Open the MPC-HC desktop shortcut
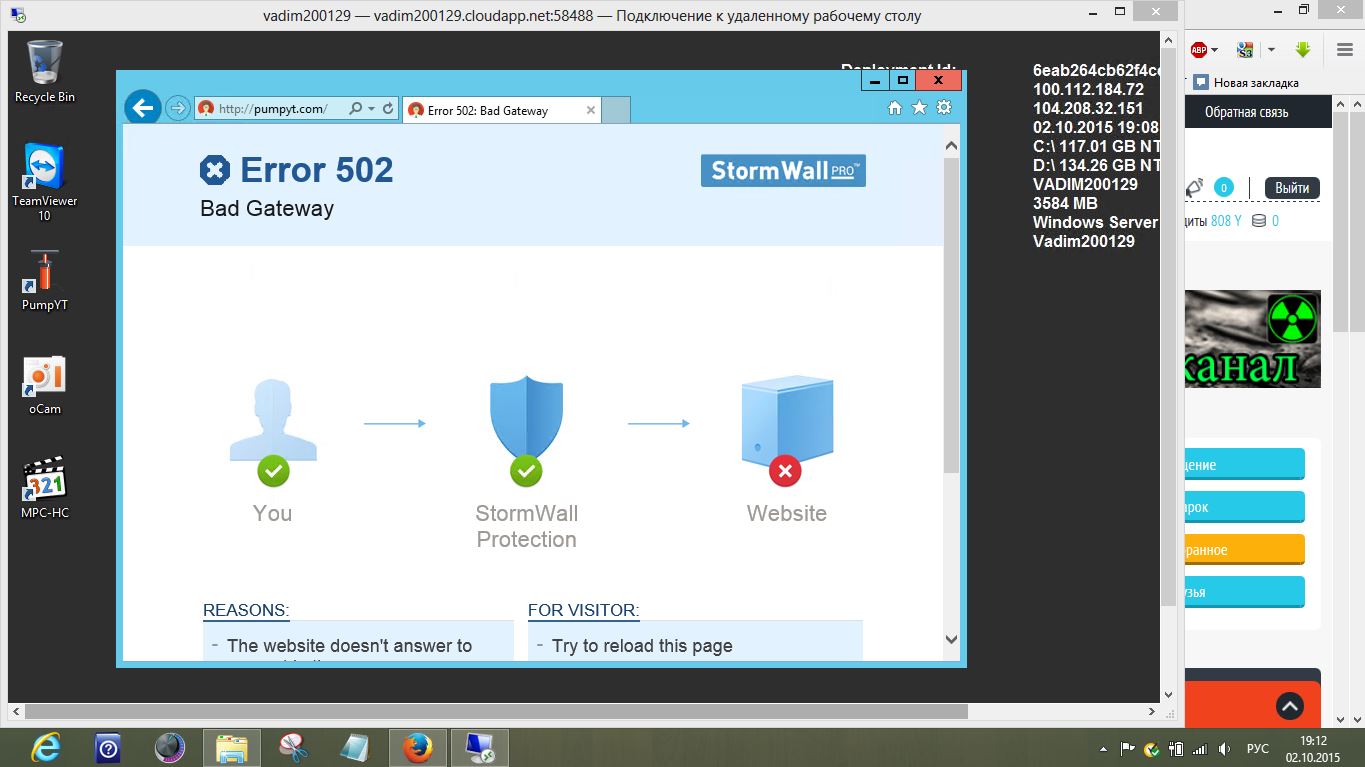This screenshot has width=1365, height=767. point(45,489)
